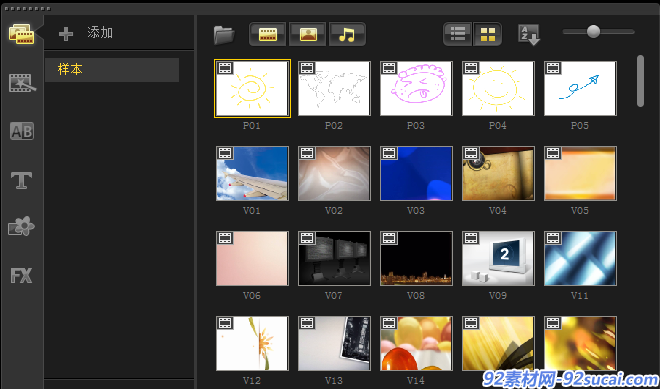The height and width of the screenshot is (389, 660).
Task: Select the V02 clip thumbnail
Action: [334, 173]
